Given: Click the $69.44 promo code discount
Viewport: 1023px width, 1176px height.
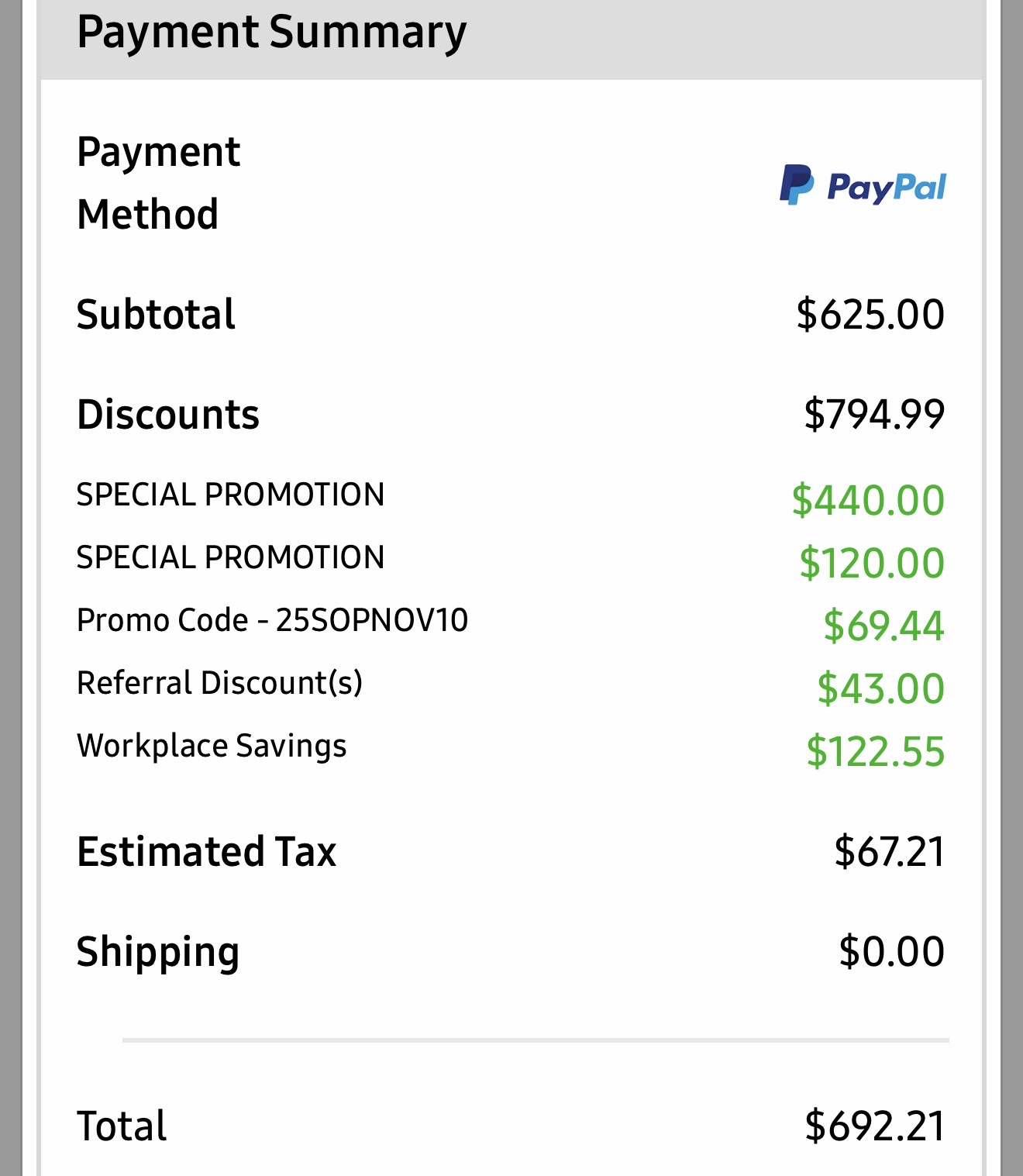Looking at the screenshot, I should click(x=883, y=626).
